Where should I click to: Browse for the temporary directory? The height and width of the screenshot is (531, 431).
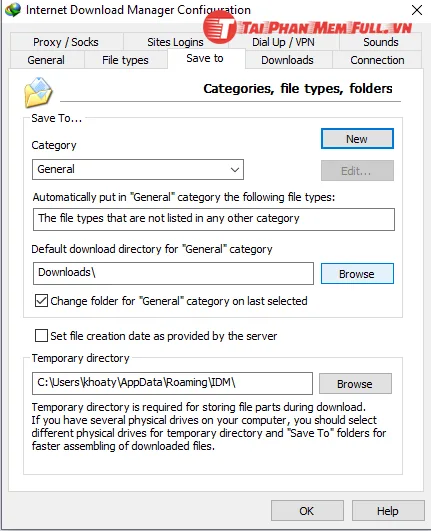coord(355,384)
